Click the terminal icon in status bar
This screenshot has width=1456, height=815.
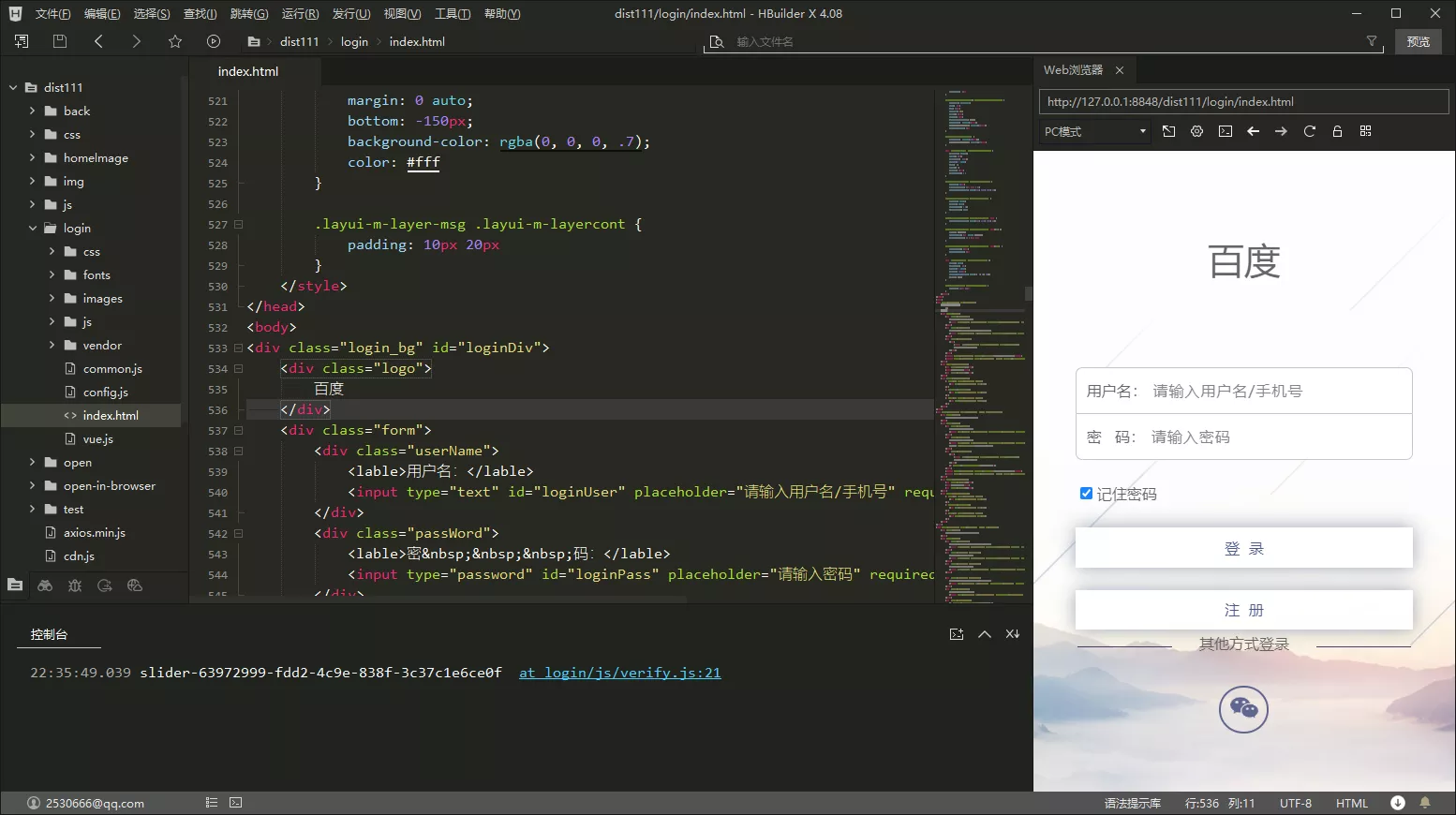pyautogui.click(x=236, y=803)
